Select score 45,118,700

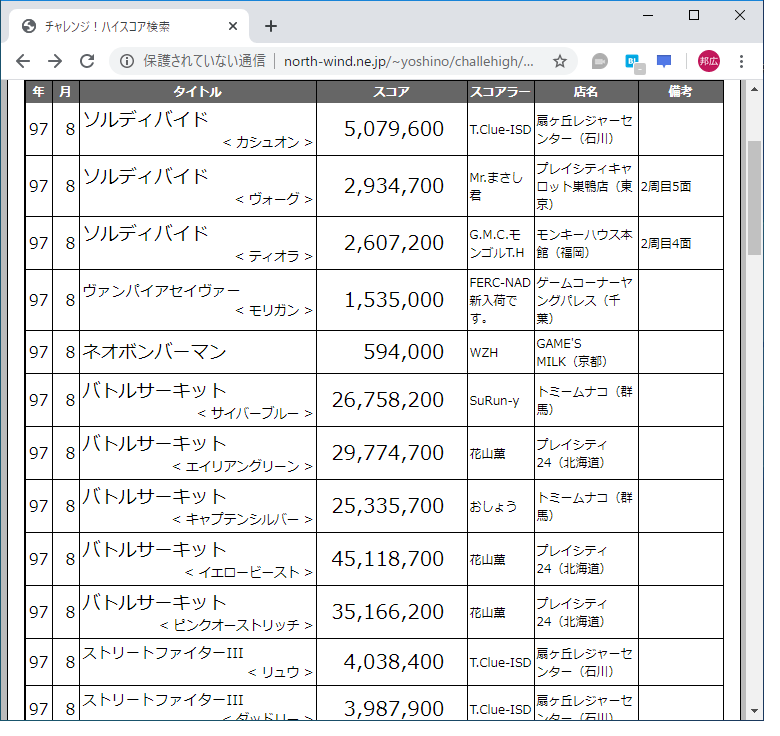[x=388, y=559]
